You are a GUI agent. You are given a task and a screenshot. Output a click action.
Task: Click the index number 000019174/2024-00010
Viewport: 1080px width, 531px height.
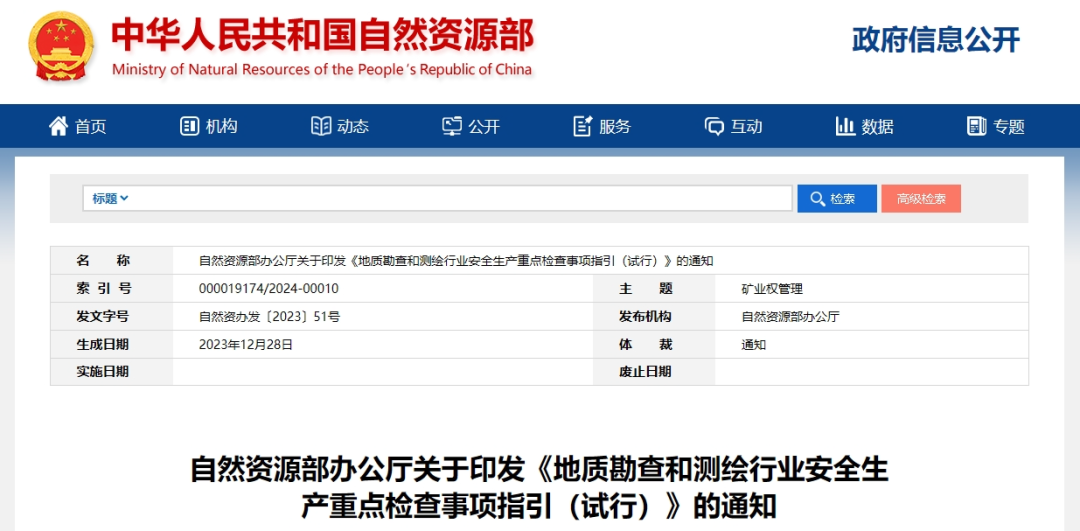(x=269, y=288)
